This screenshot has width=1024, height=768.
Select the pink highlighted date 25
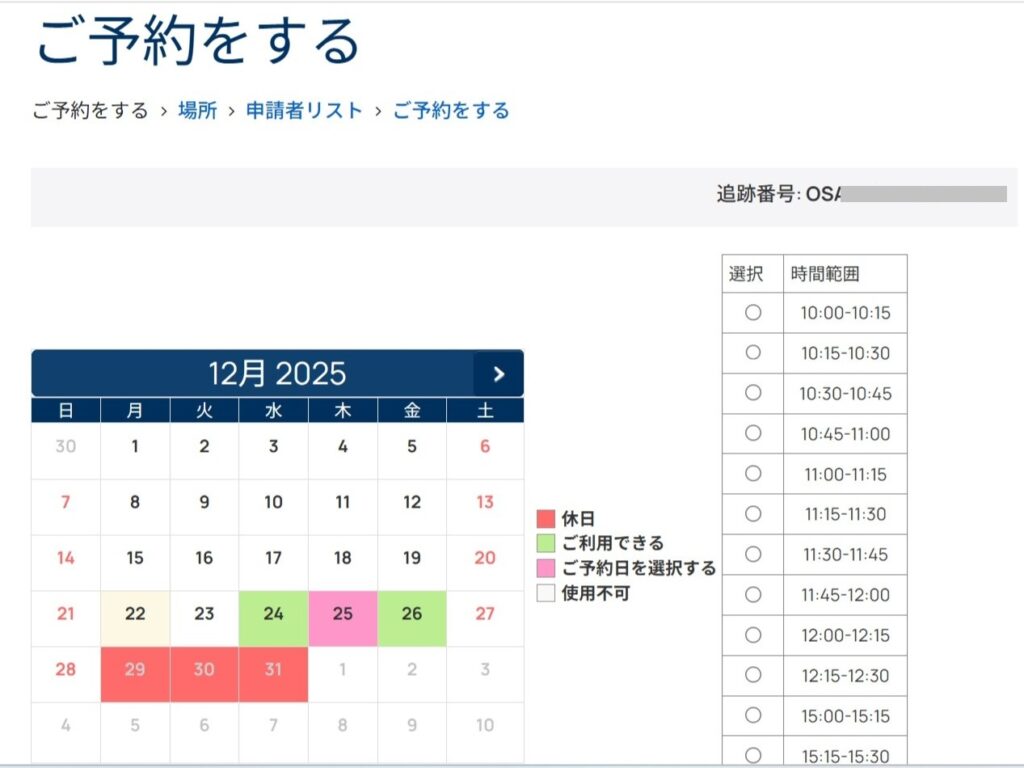(342, 614)
